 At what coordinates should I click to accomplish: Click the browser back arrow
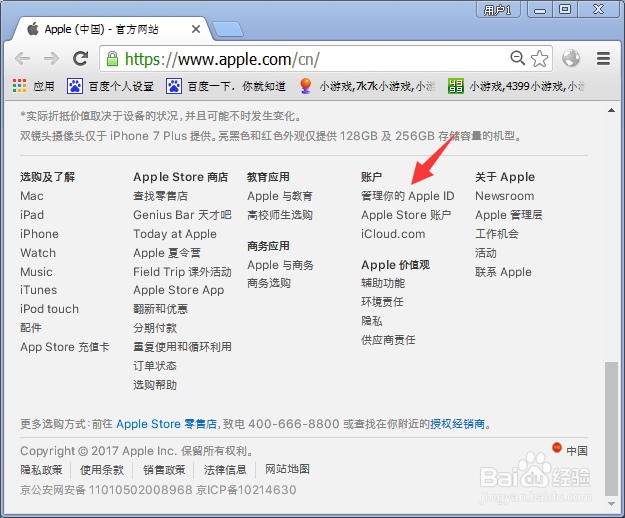(22, 59)
